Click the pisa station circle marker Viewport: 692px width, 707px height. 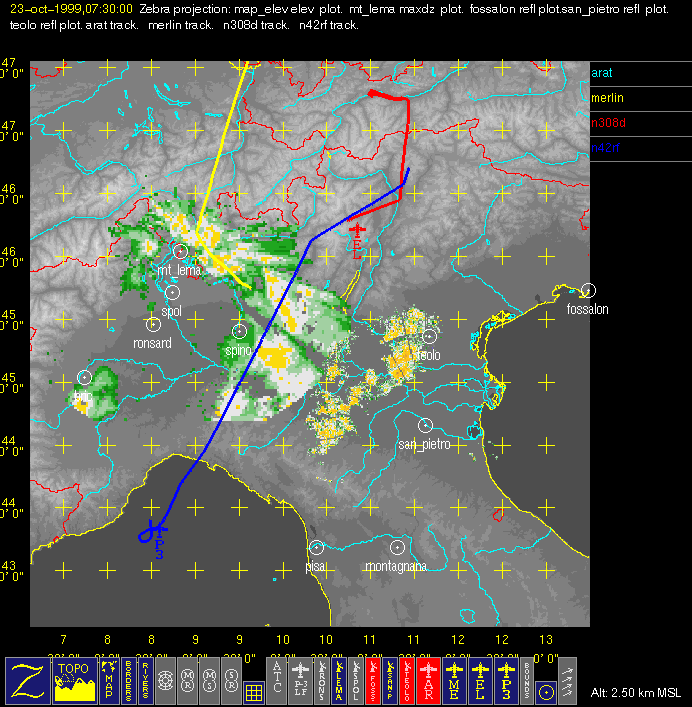pos(316,547)
